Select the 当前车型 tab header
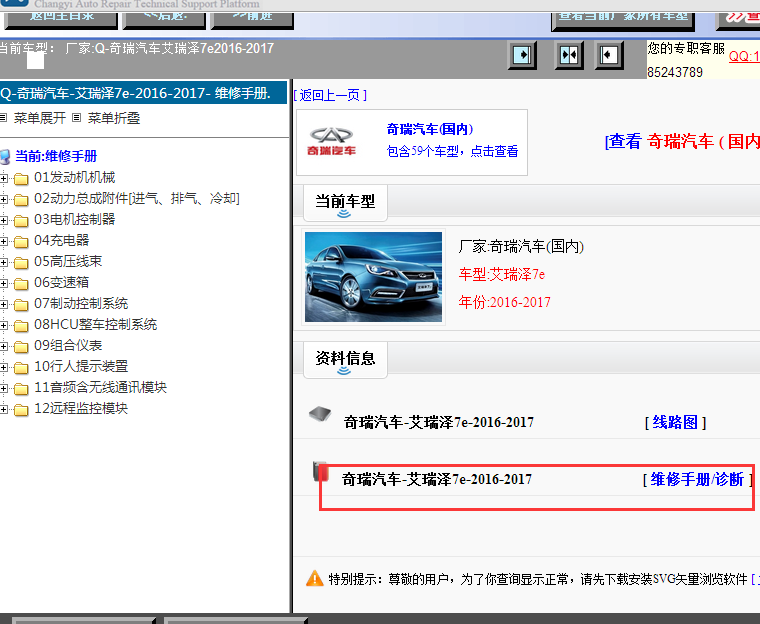This screenshot has width=760, height=624. [345, 203]
